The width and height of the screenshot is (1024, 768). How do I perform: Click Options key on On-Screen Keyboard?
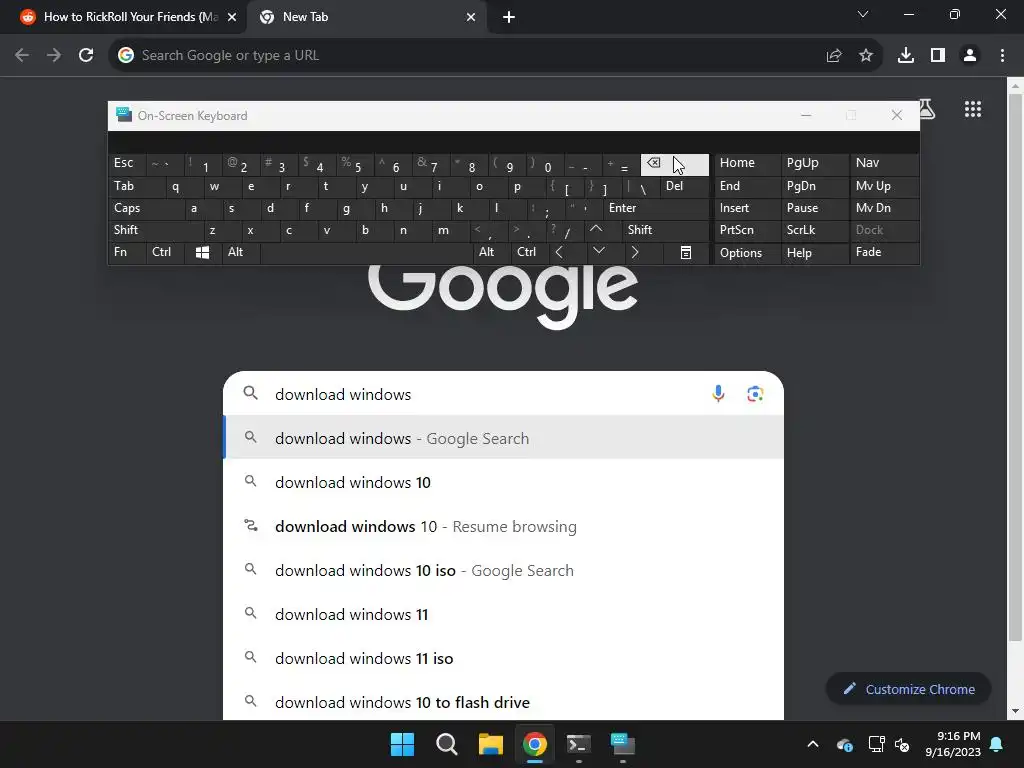click(x=747, y=253)
